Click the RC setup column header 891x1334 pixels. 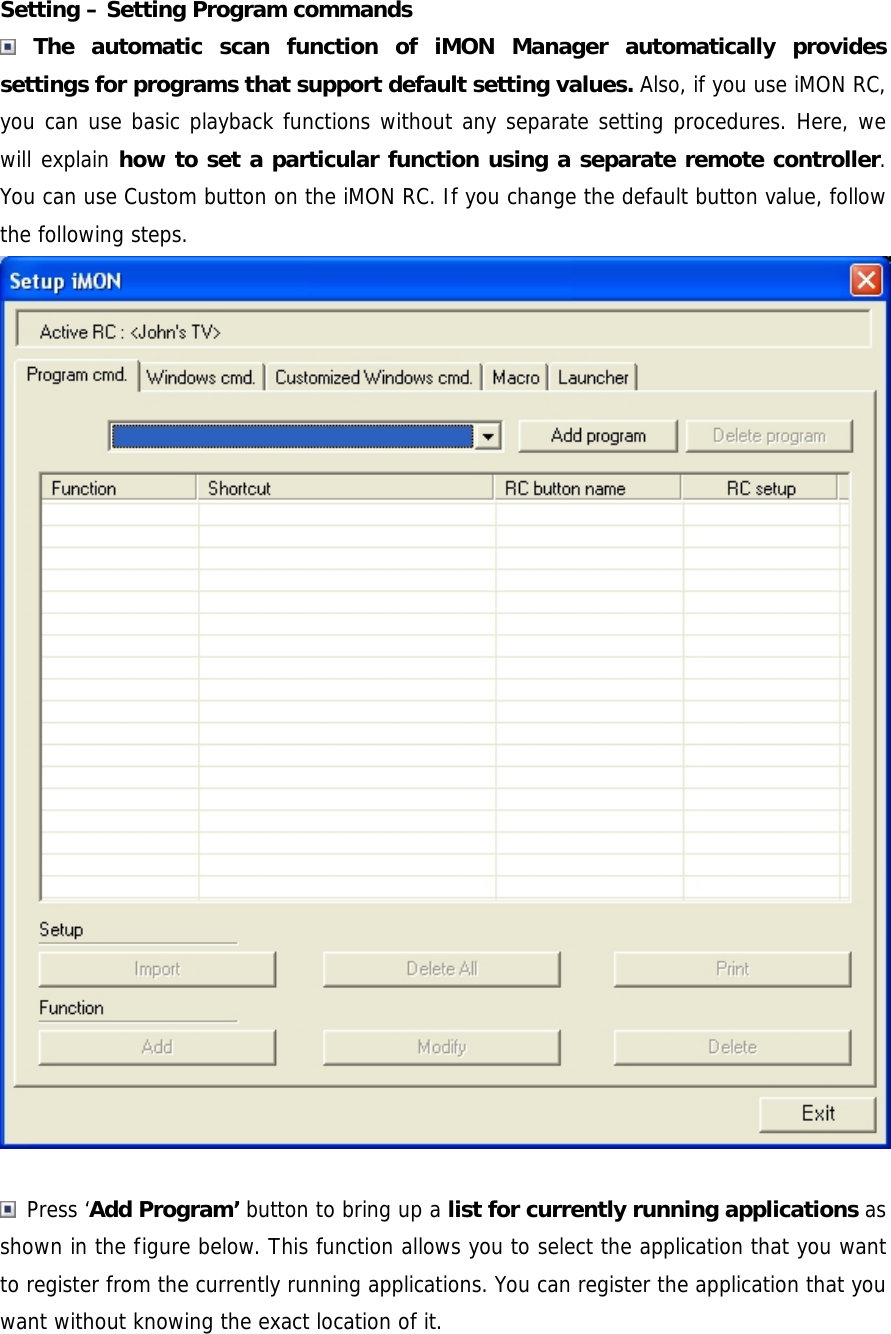coord(764,488)
